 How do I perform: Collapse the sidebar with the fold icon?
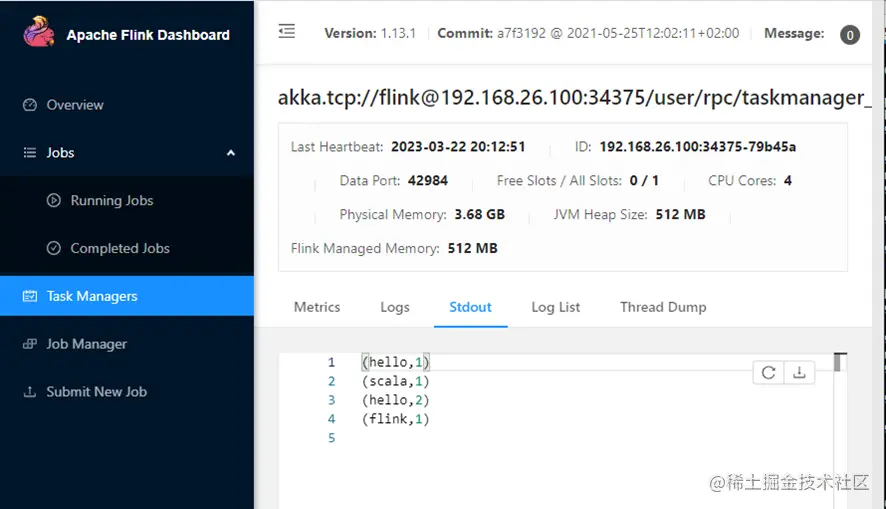point(287,31)
